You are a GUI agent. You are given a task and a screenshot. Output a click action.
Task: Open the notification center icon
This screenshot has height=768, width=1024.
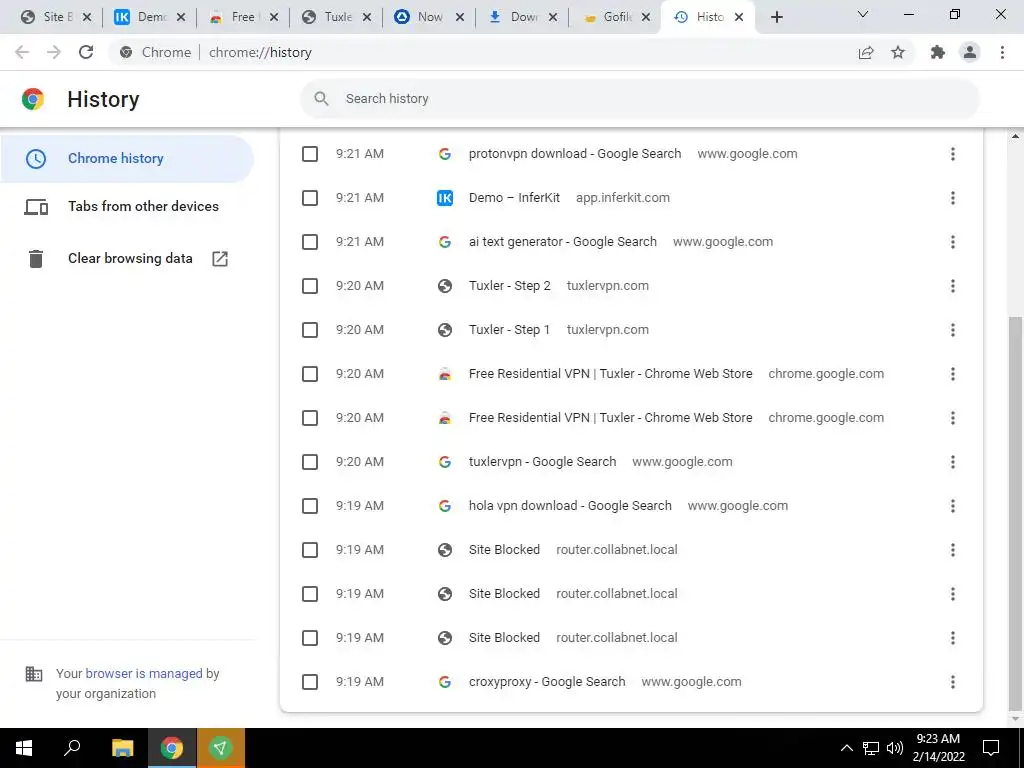pos(991,748)
